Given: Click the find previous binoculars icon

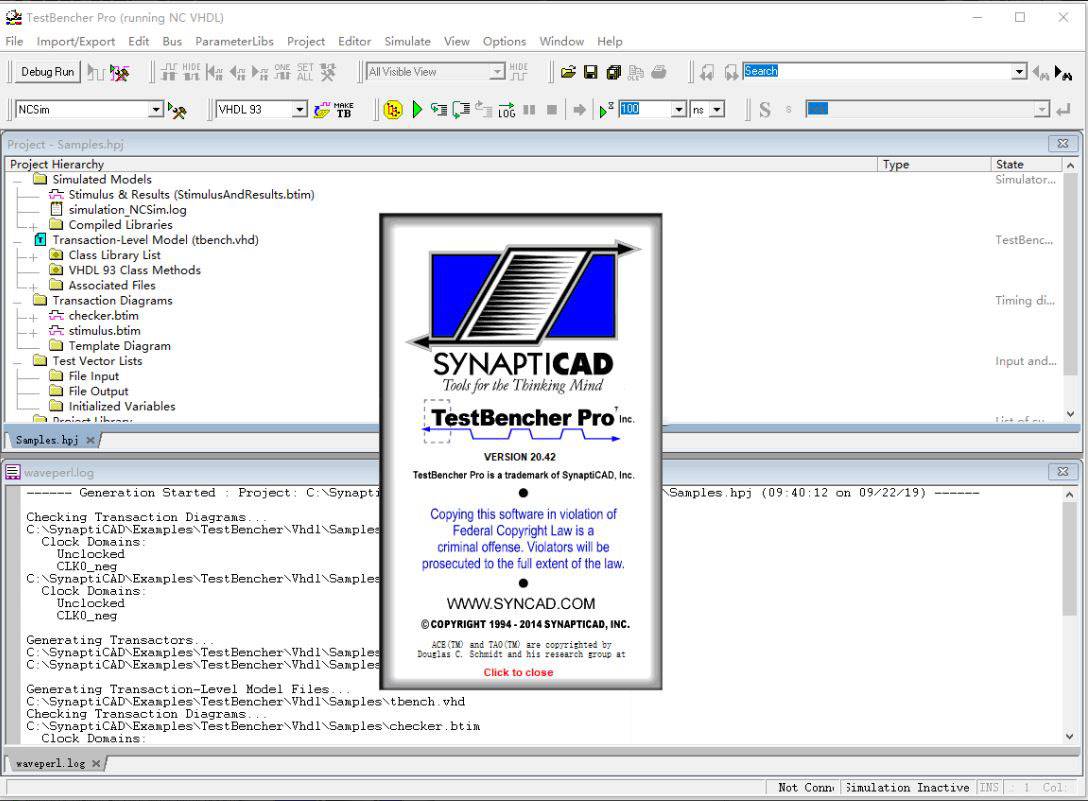Looking at the screenshot, I should [x=1041, y=72].
